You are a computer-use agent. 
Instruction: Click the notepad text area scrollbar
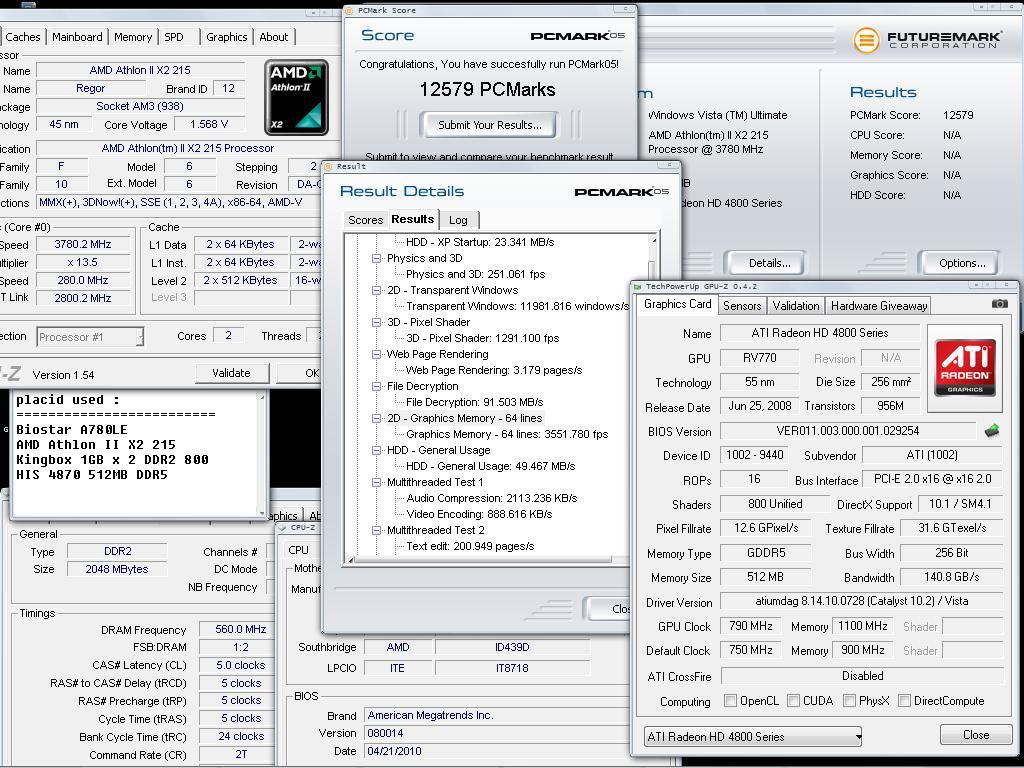pos(263,453)
